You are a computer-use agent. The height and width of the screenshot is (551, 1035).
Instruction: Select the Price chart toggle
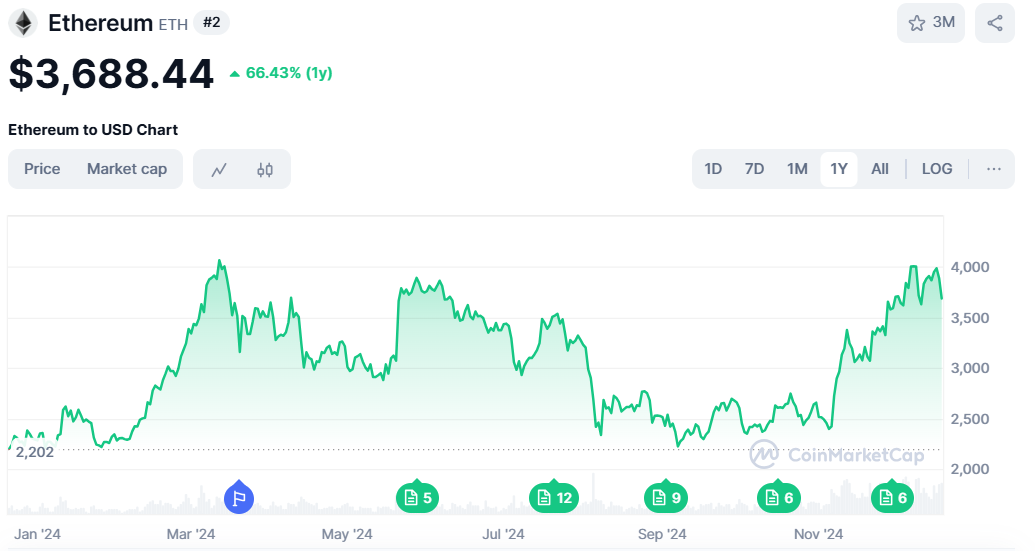tap(42, 169)
